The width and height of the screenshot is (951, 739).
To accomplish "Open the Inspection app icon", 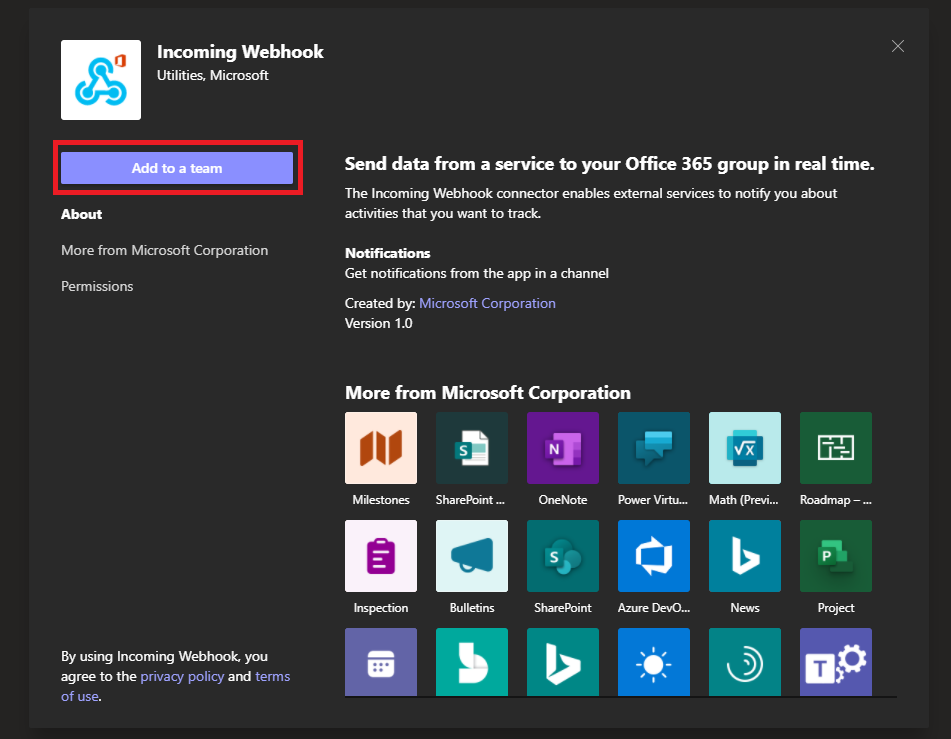I will (381, 556).
